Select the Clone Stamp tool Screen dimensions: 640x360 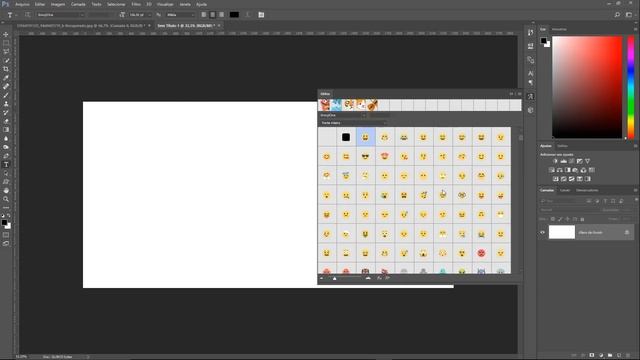pyautogui.click(x=6, y=104)
